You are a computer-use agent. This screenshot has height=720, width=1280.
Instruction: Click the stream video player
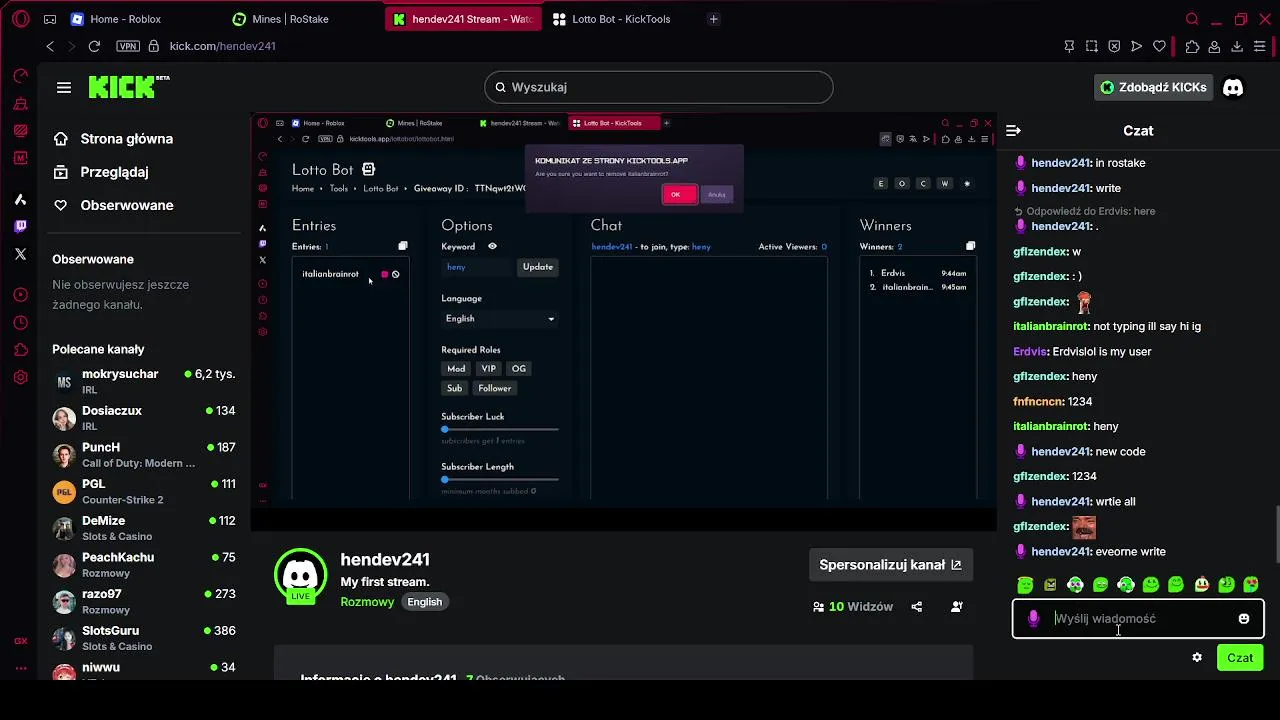[x=623, y=320]
